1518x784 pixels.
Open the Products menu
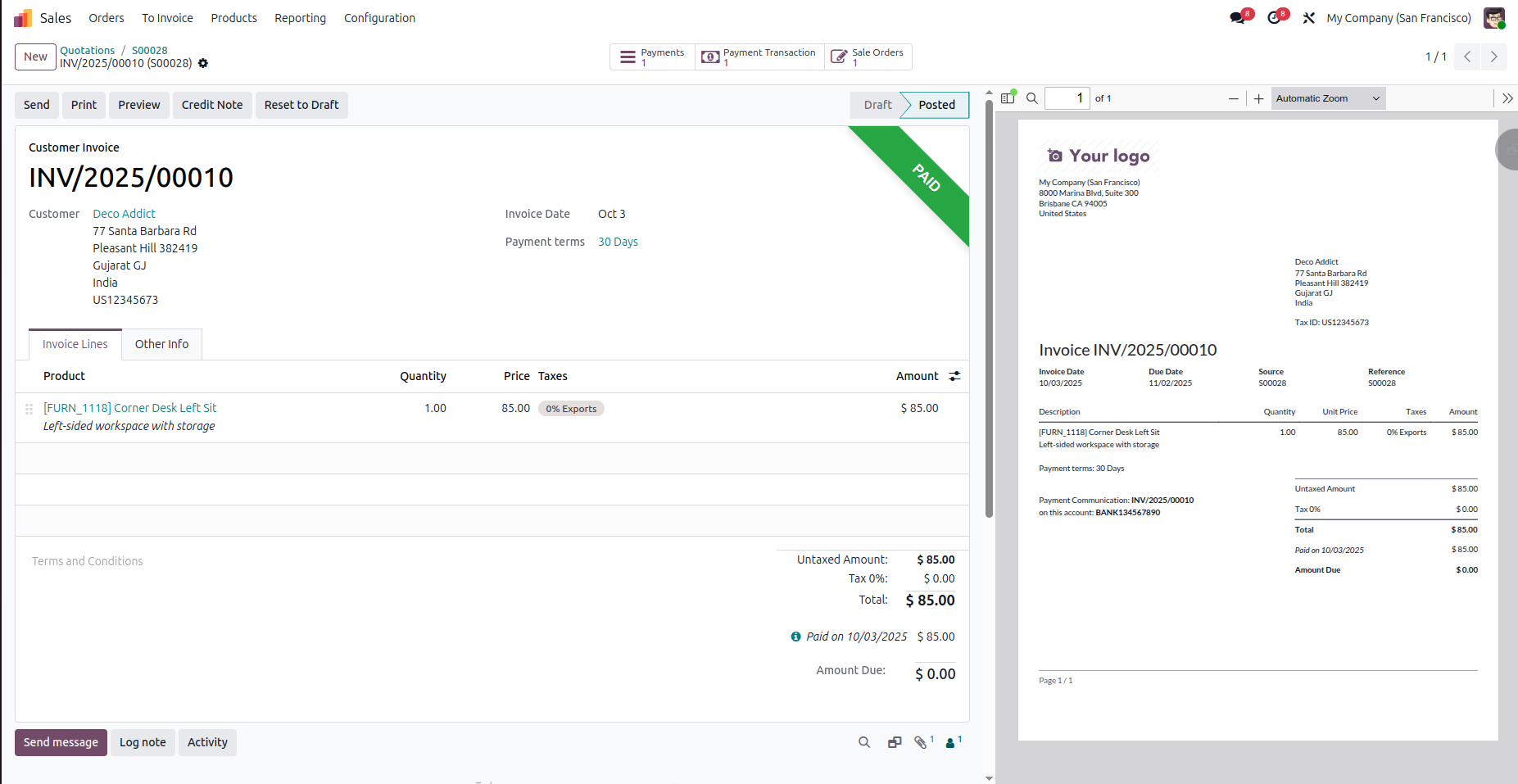coord(233,18)
